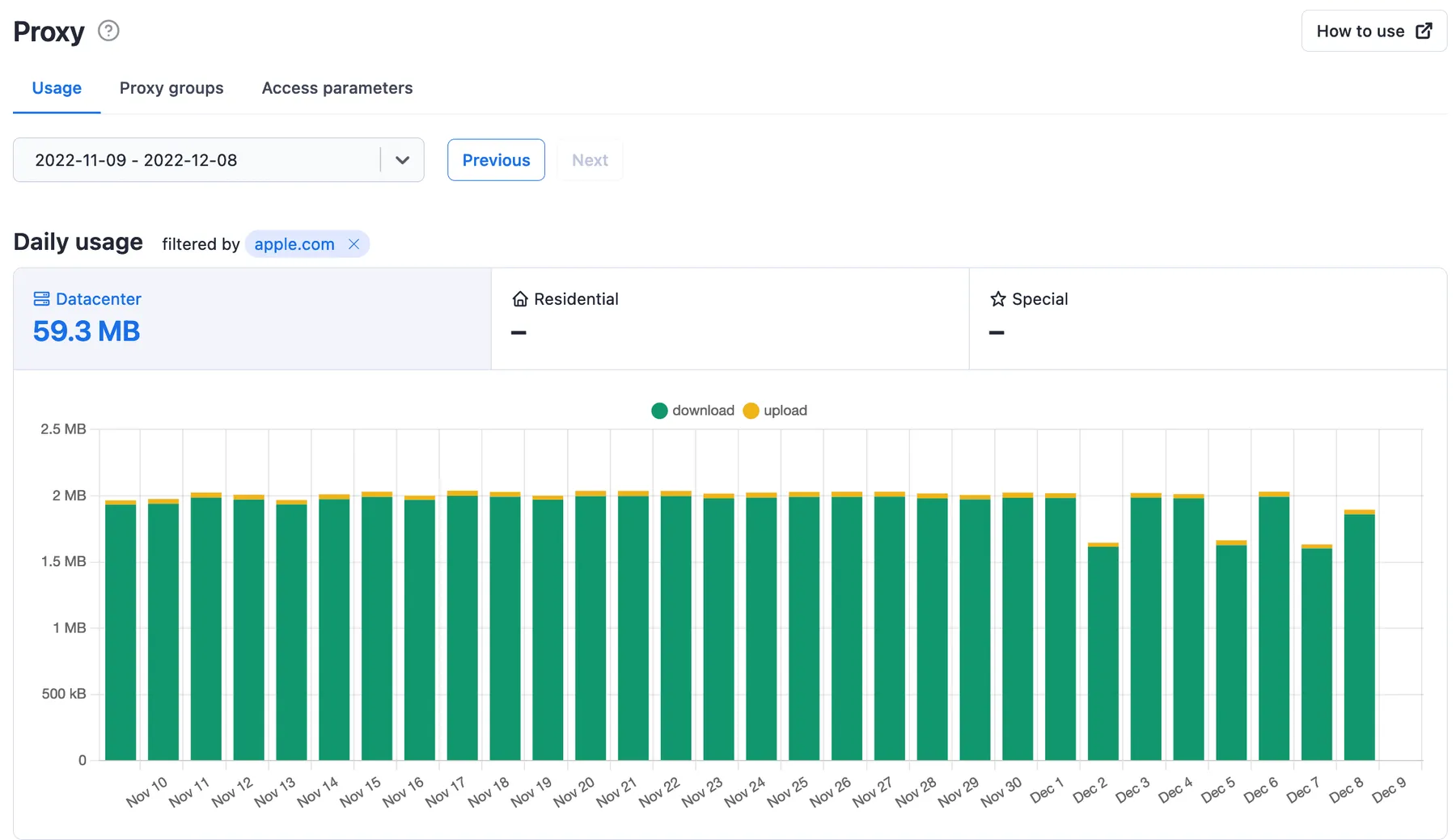Select the Datacenter usage card
The width and height of the screenshot is (1456, 840).
click(x=252, y=319)
